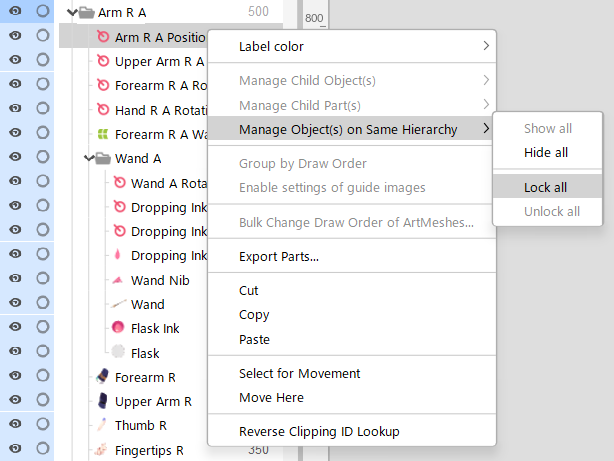Click the Forearm R thumbnail icon
Screen dimensions: 614x461
point(102,377)
